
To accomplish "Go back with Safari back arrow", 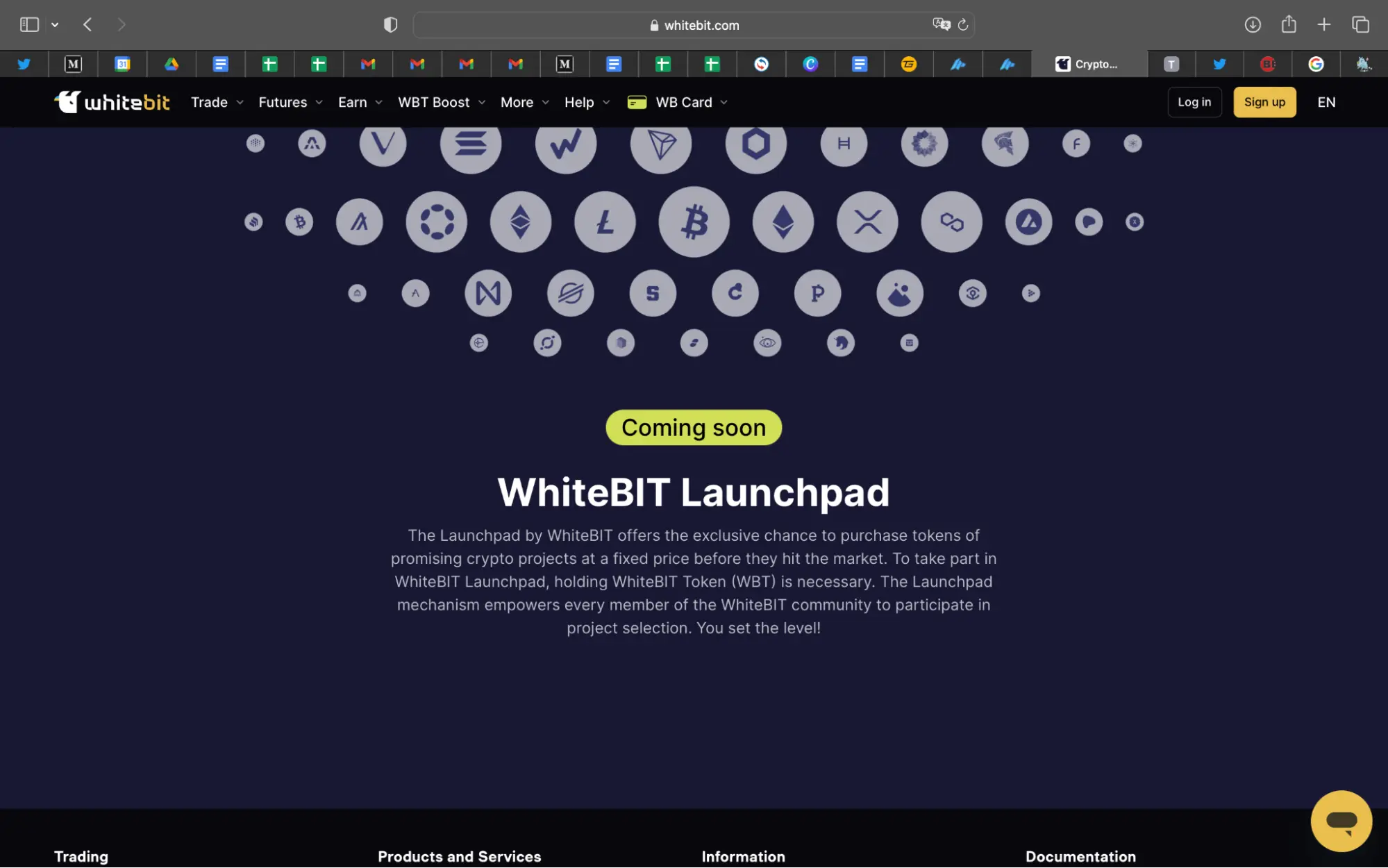I will click(87, 25).
